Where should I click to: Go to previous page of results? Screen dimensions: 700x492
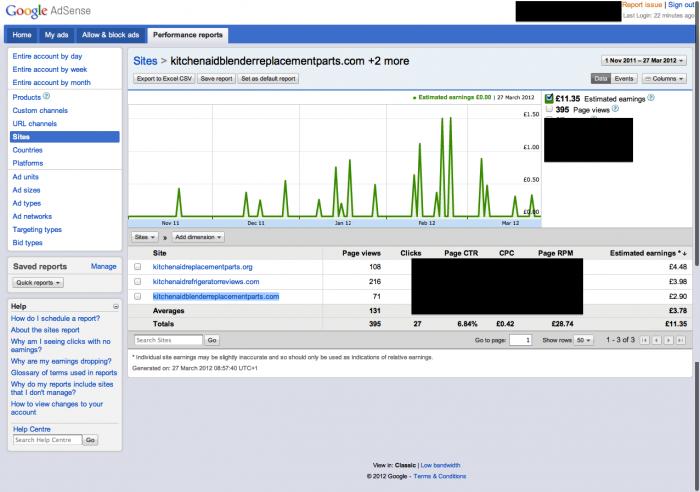coord(656,340)
